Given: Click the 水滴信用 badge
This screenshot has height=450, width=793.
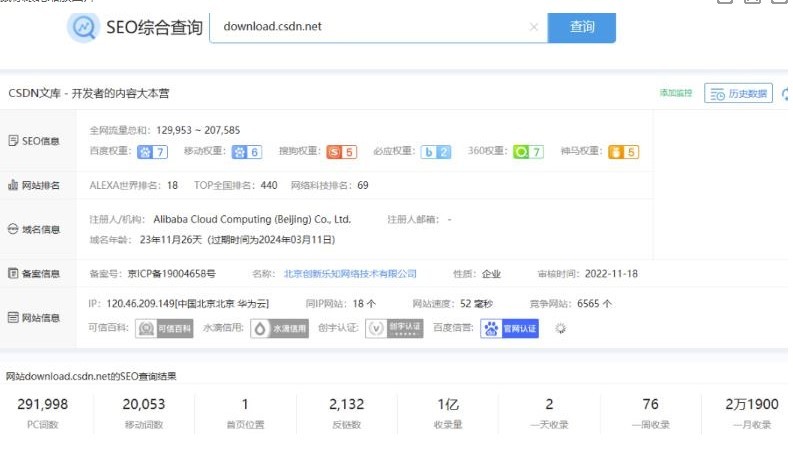Looking at the screenshot, I should coord(279,329).
